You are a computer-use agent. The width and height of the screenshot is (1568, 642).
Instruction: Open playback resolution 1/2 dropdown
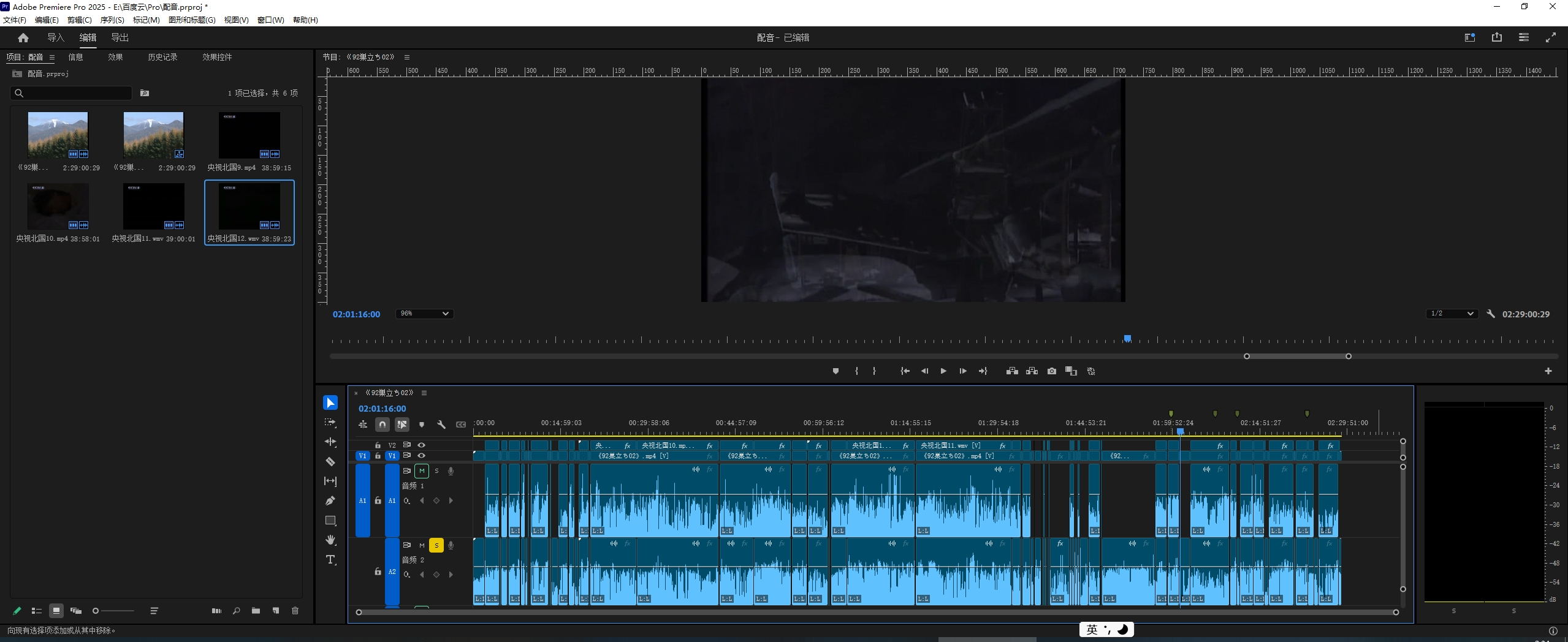click(1451, 314)
